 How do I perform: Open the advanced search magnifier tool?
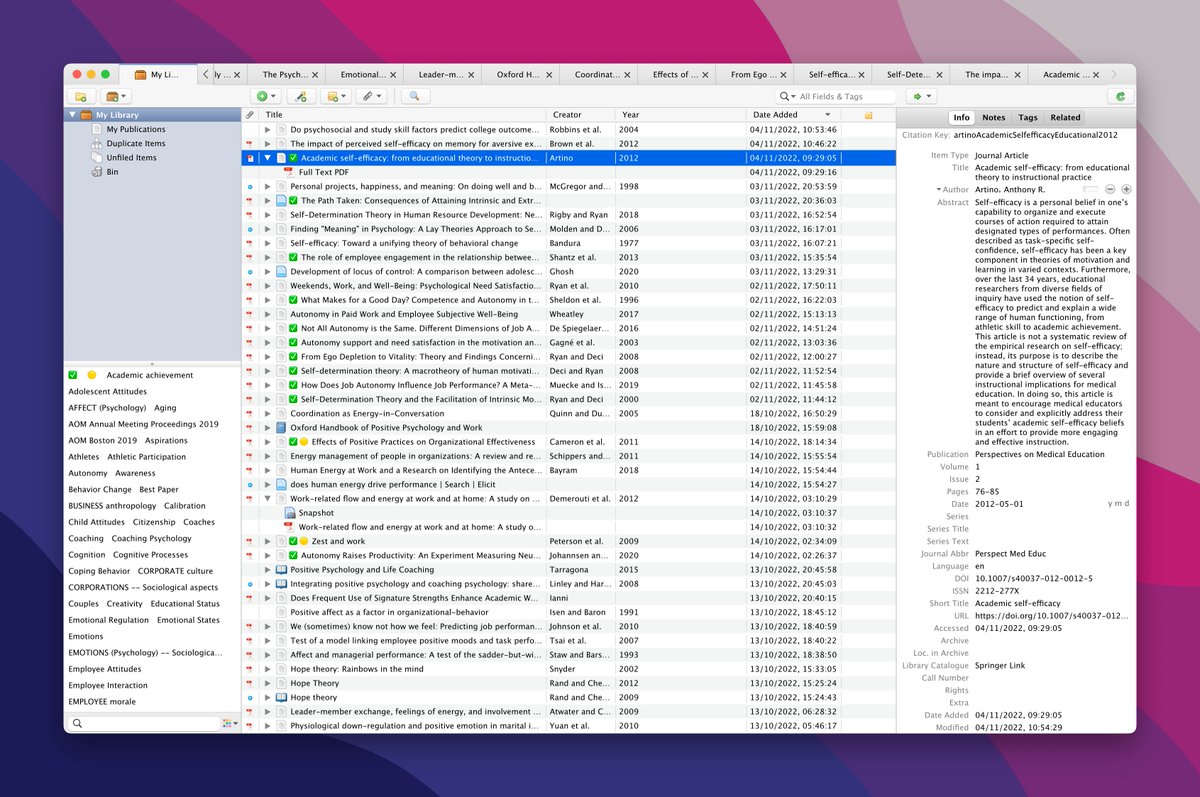(412, 96)
